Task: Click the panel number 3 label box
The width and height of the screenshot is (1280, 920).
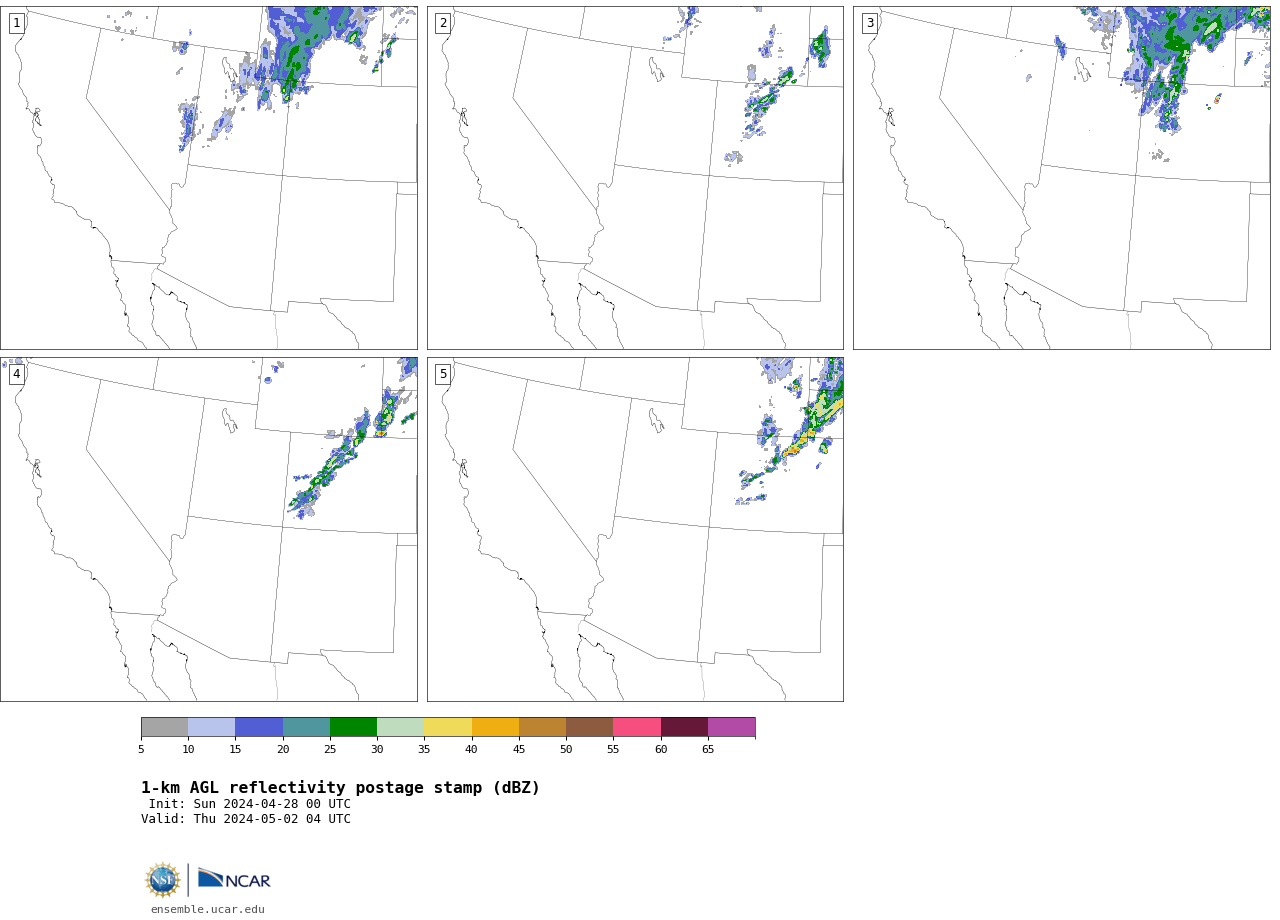Action: click(x=870, y=23)
